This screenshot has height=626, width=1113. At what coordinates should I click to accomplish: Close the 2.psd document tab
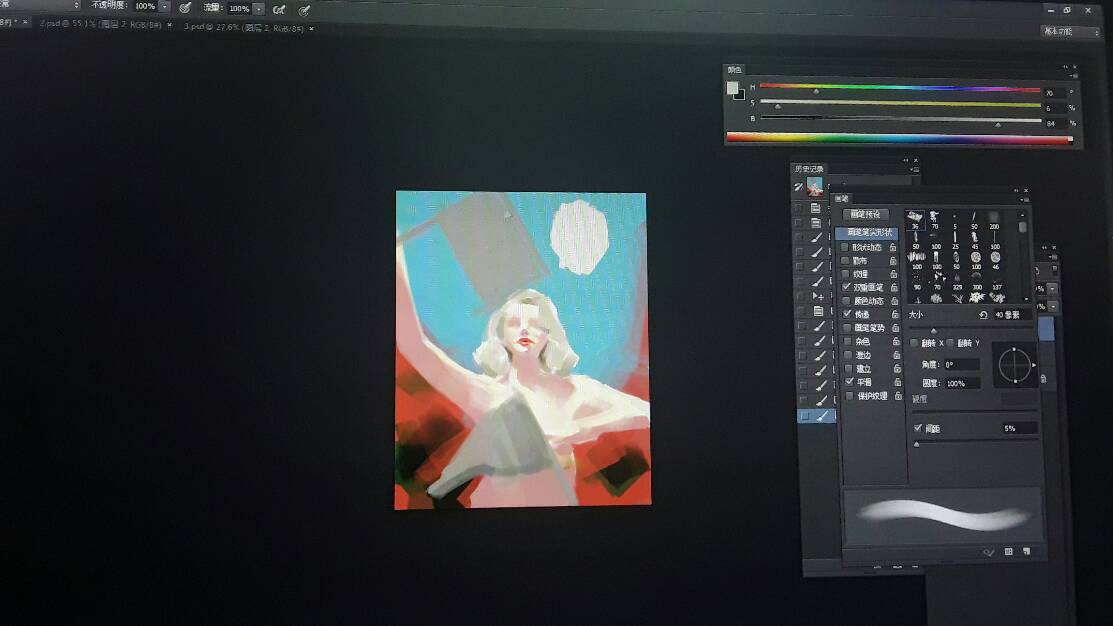point(169,25)
